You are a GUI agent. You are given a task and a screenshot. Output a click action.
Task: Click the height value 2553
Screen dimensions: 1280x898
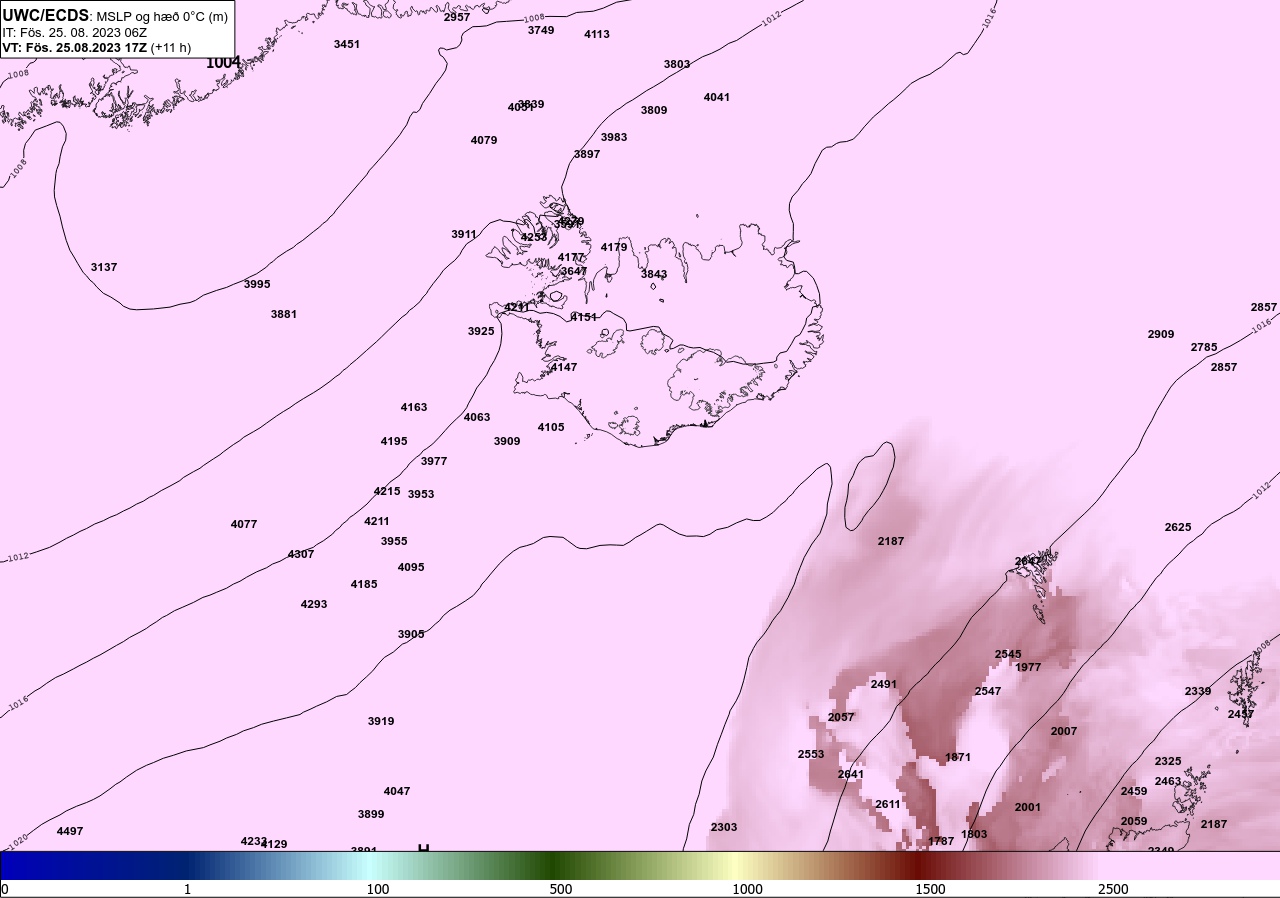(x=811, y=754)
